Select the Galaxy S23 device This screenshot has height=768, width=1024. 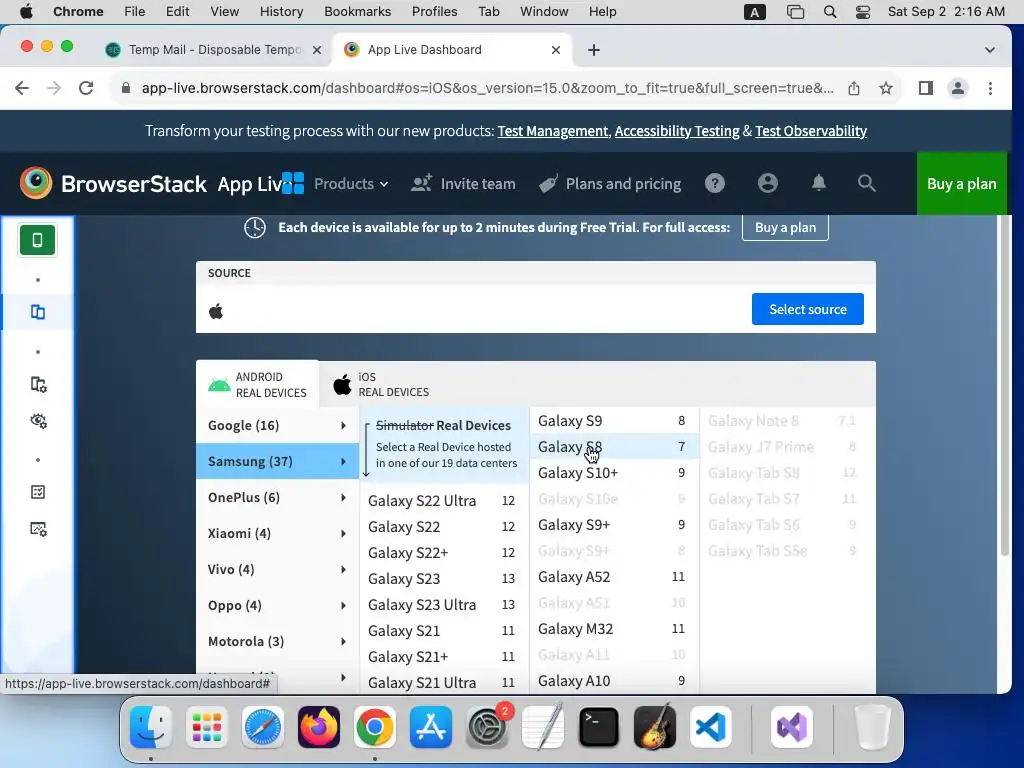[x=443, y=579]
